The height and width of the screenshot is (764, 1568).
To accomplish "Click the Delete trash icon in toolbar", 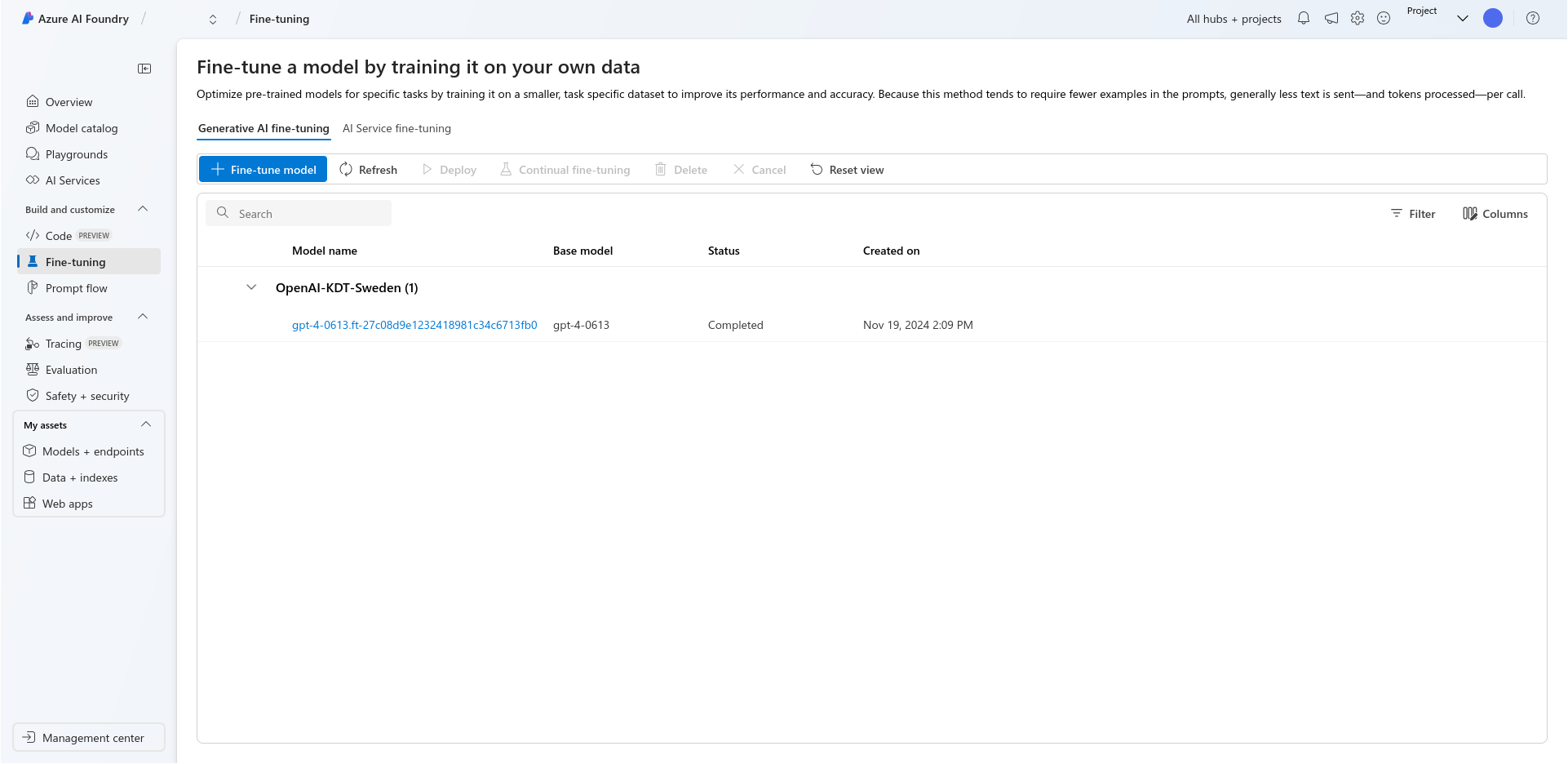I will click(661, 169).
